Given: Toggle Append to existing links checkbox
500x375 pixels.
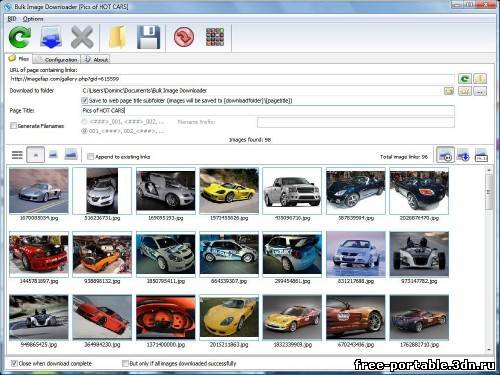Looking at the screenshot, I should [x=90, y=156].
